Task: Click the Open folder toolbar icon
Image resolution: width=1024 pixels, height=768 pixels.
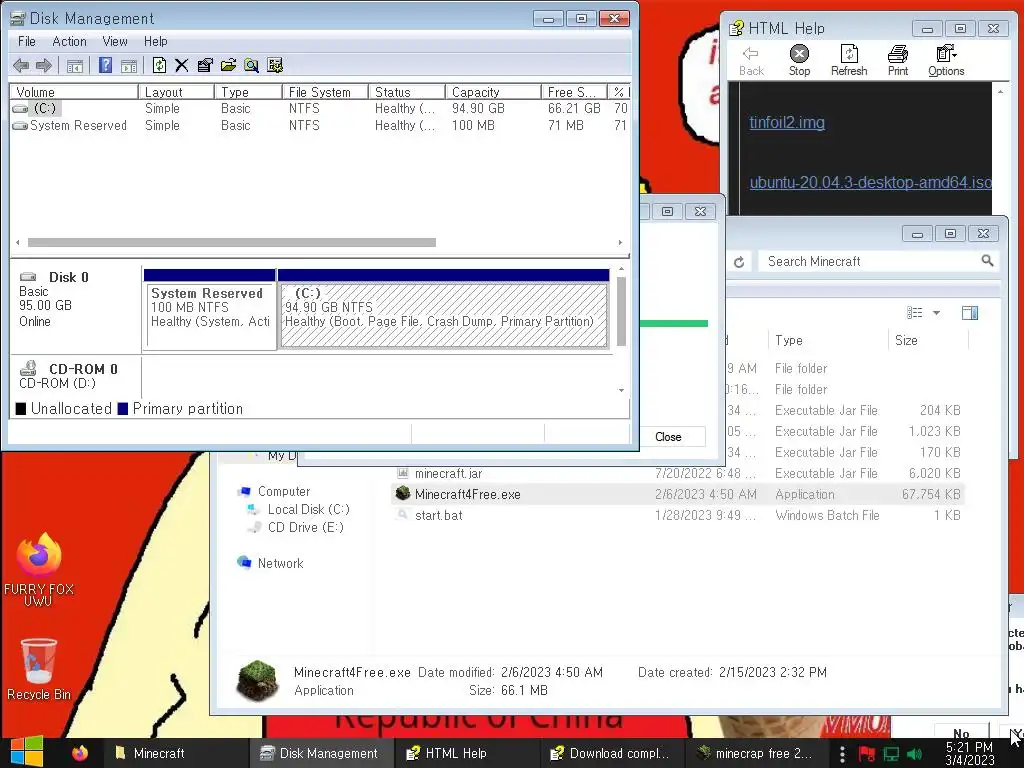Action: coord(228,65)
